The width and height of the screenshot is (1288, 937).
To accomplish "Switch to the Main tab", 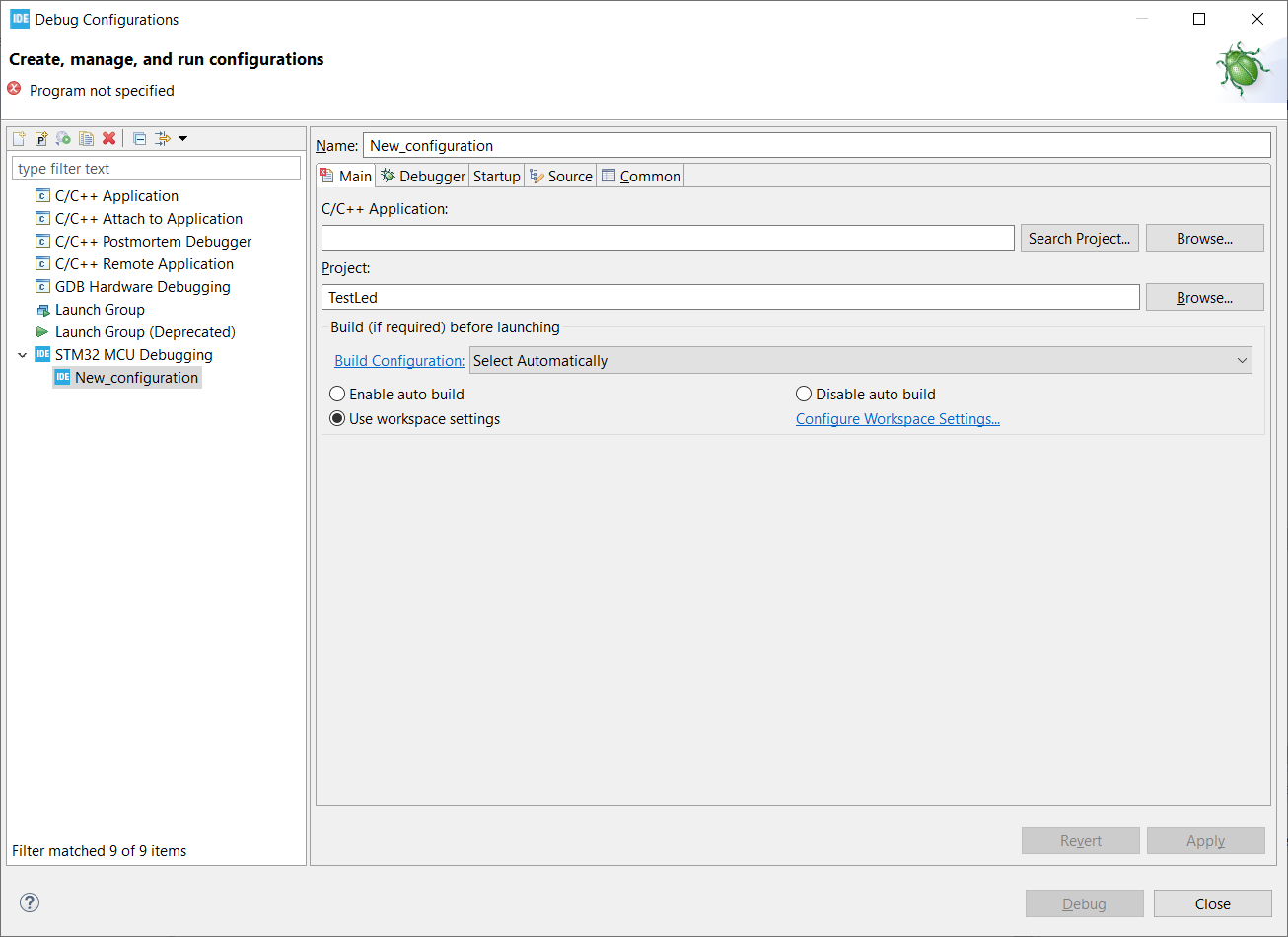I will click(x=346, y=176).
